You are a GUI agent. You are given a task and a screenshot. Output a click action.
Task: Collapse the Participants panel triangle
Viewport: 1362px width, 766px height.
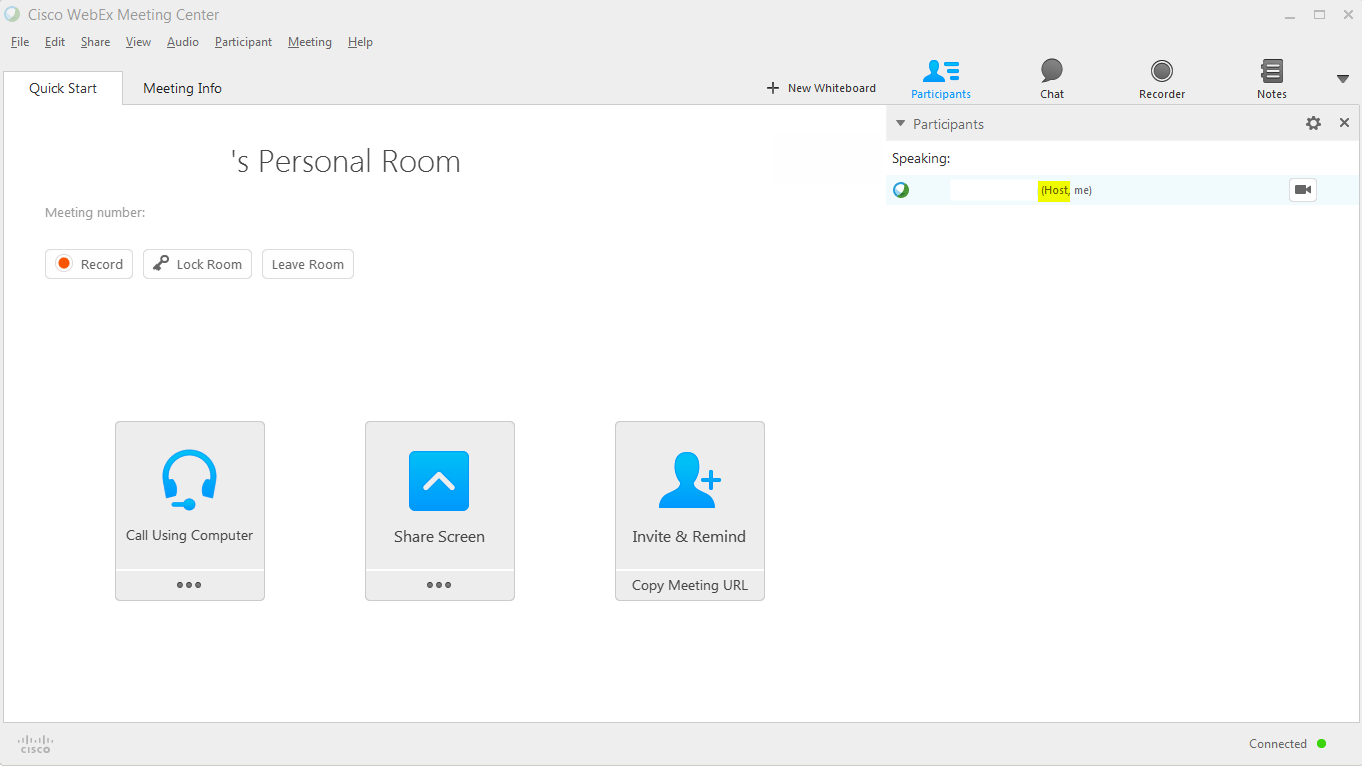[900, 124]
